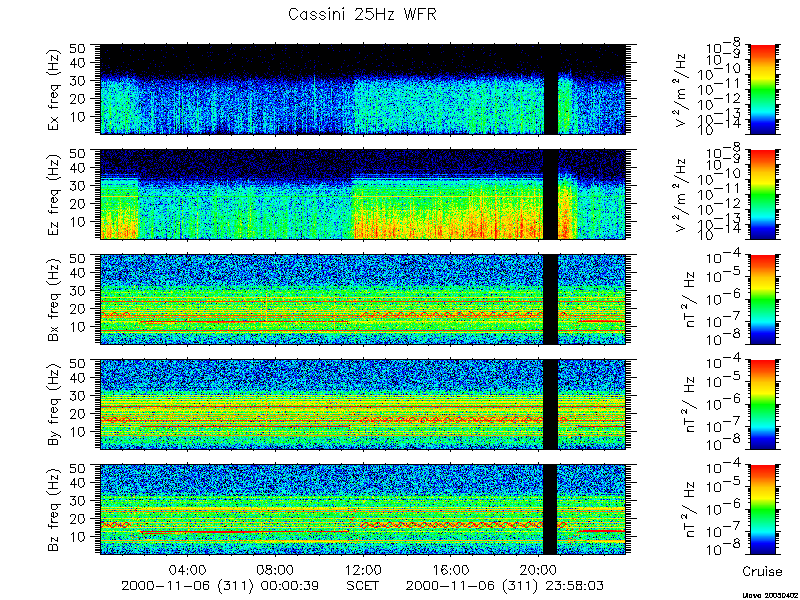
Task: Select the By spectrogram panel
Action: [x=363, y=405]
